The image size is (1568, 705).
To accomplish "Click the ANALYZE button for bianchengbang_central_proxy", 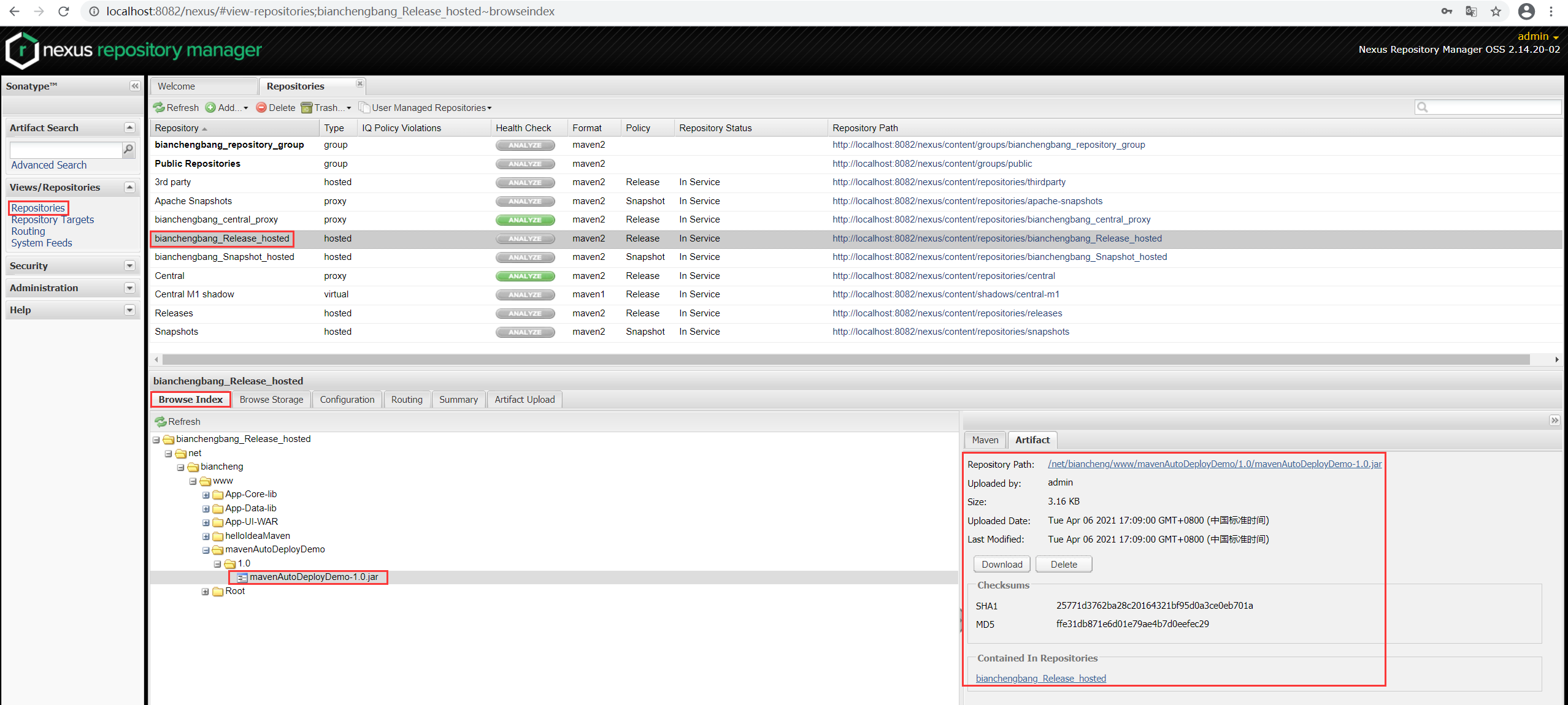I will coord(525,220).
